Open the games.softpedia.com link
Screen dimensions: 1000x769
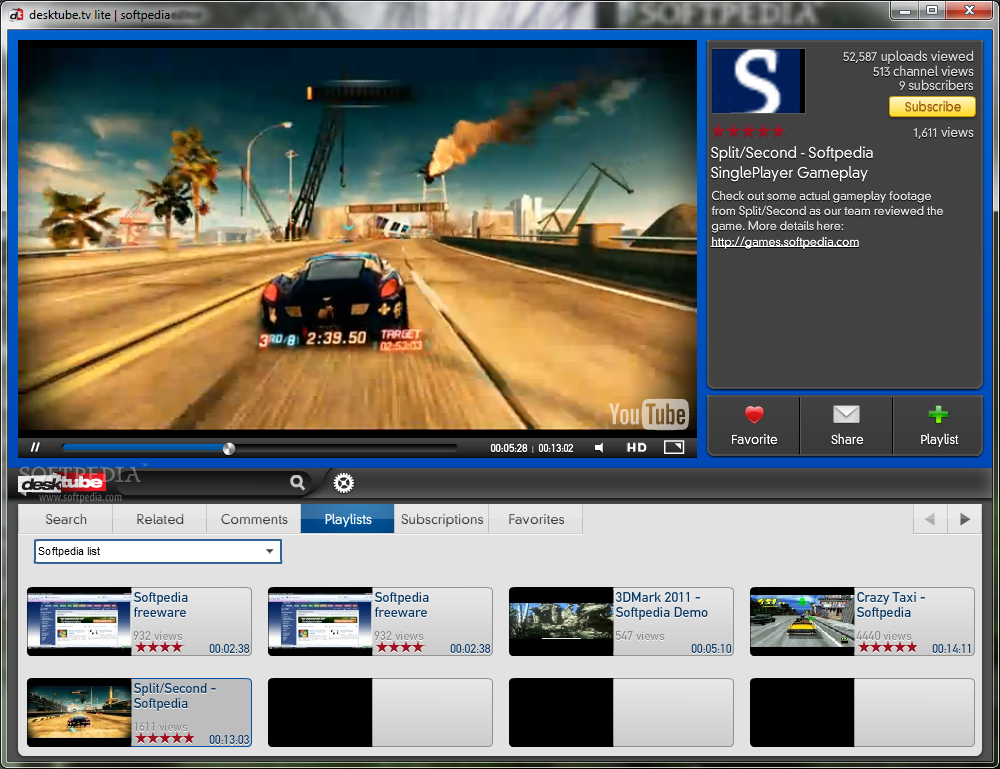(784, 242)
